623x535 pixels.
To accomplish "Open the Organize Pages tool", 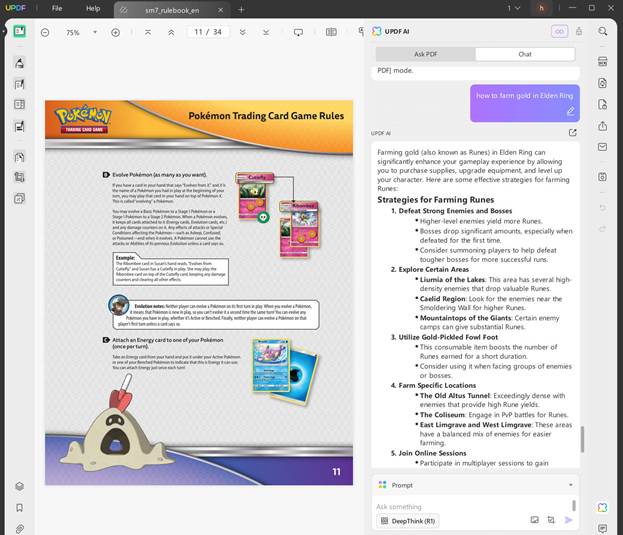I will click(19, 104).
